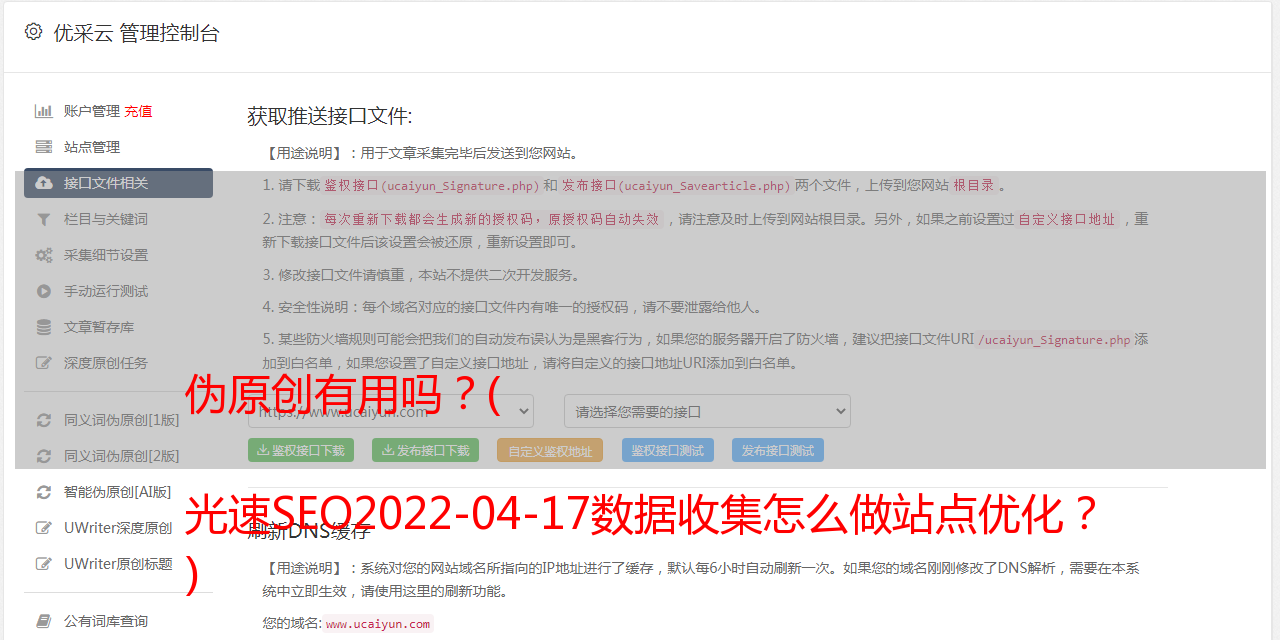The width and height of the screenshot is (1280, 640).
Task: Click the orange 自定义鉴权地址 button
Action: tap(550, 451)
